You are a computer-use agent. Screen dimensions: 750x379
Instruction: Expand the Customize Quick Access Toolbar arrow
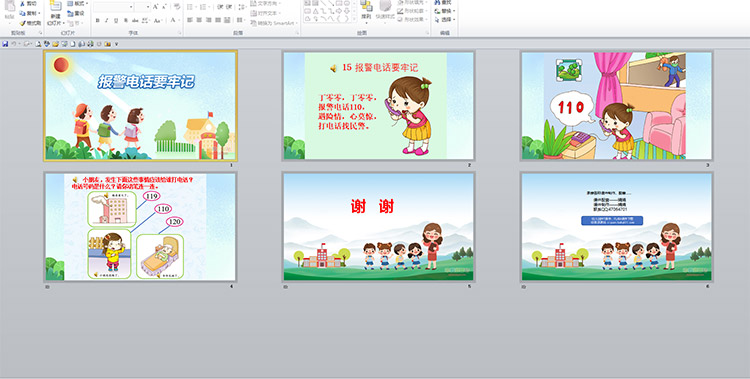pyautogui.click(x=116, y=44)
